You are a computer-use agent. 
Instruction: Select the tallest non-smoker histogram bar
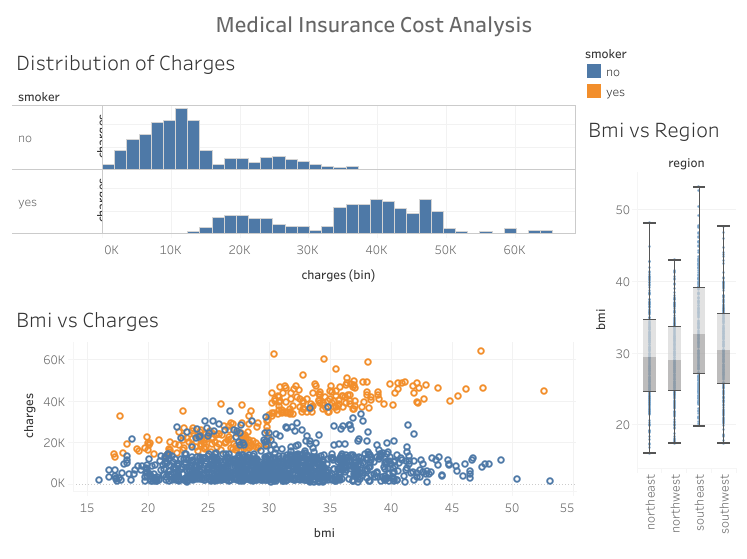tap(181, 138)
